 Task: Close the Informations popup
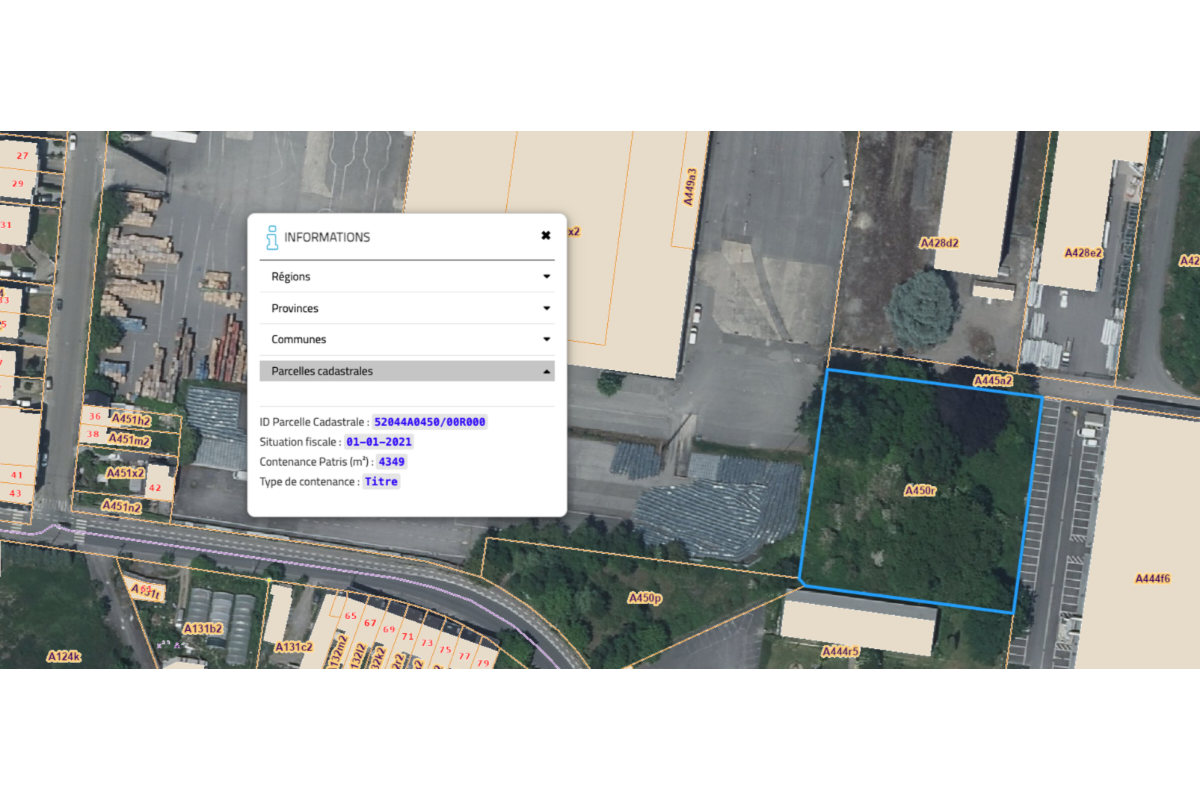tap(545, 236)
